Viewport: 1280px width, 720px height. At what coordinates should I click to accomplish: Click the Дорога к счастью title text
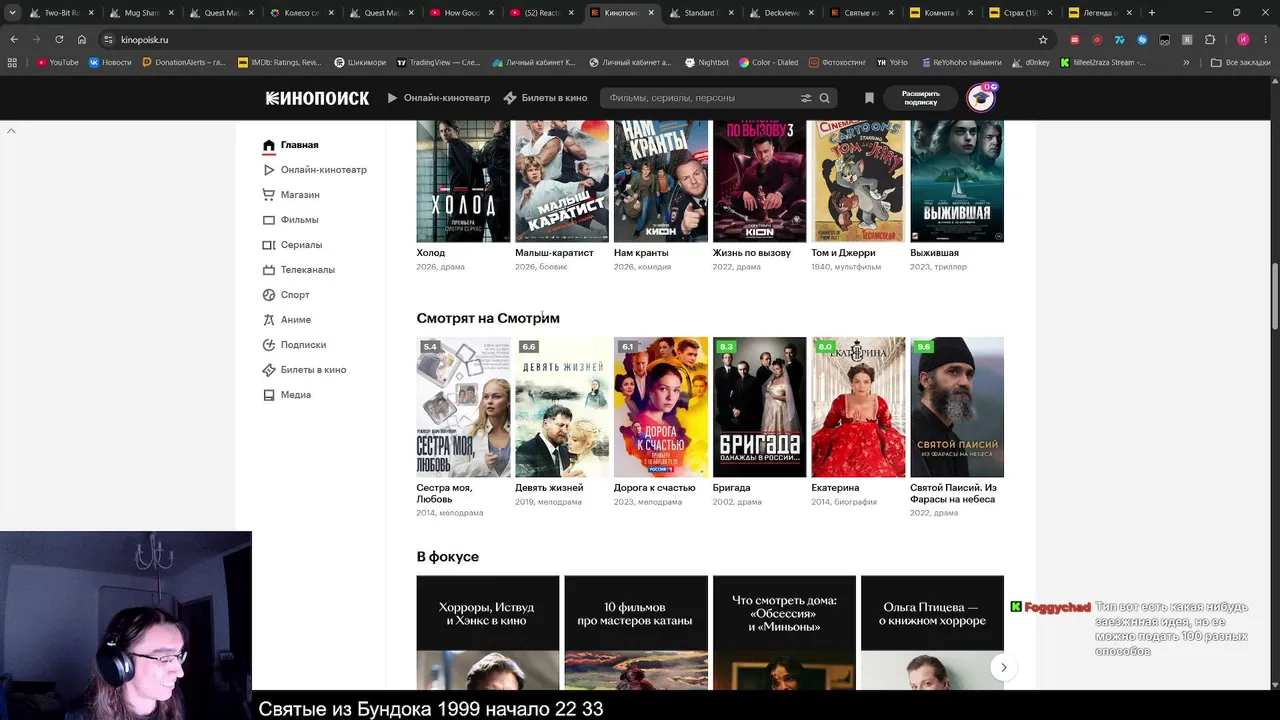click(654, 488)
